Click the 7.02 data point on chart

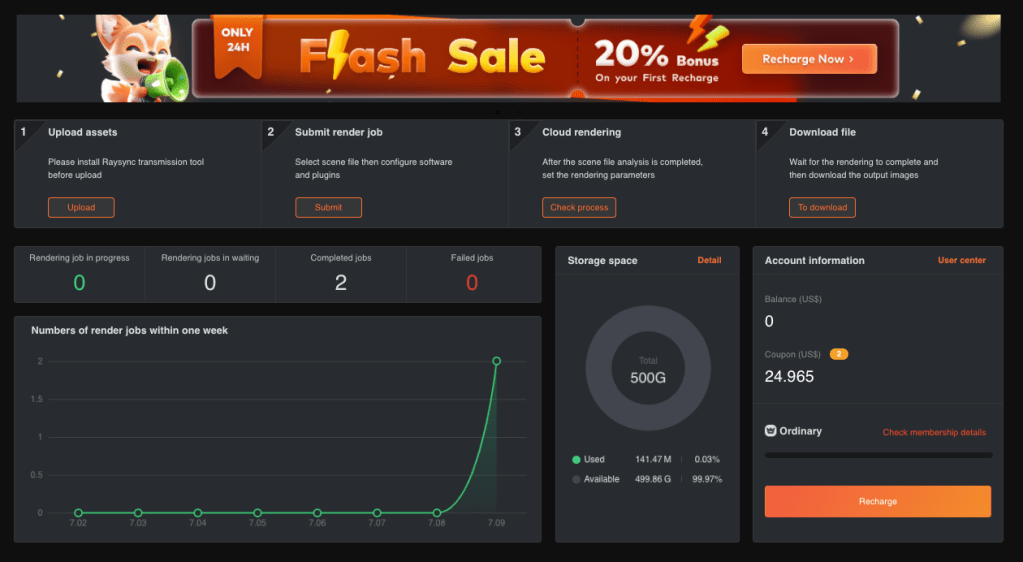tap(78, 513)
